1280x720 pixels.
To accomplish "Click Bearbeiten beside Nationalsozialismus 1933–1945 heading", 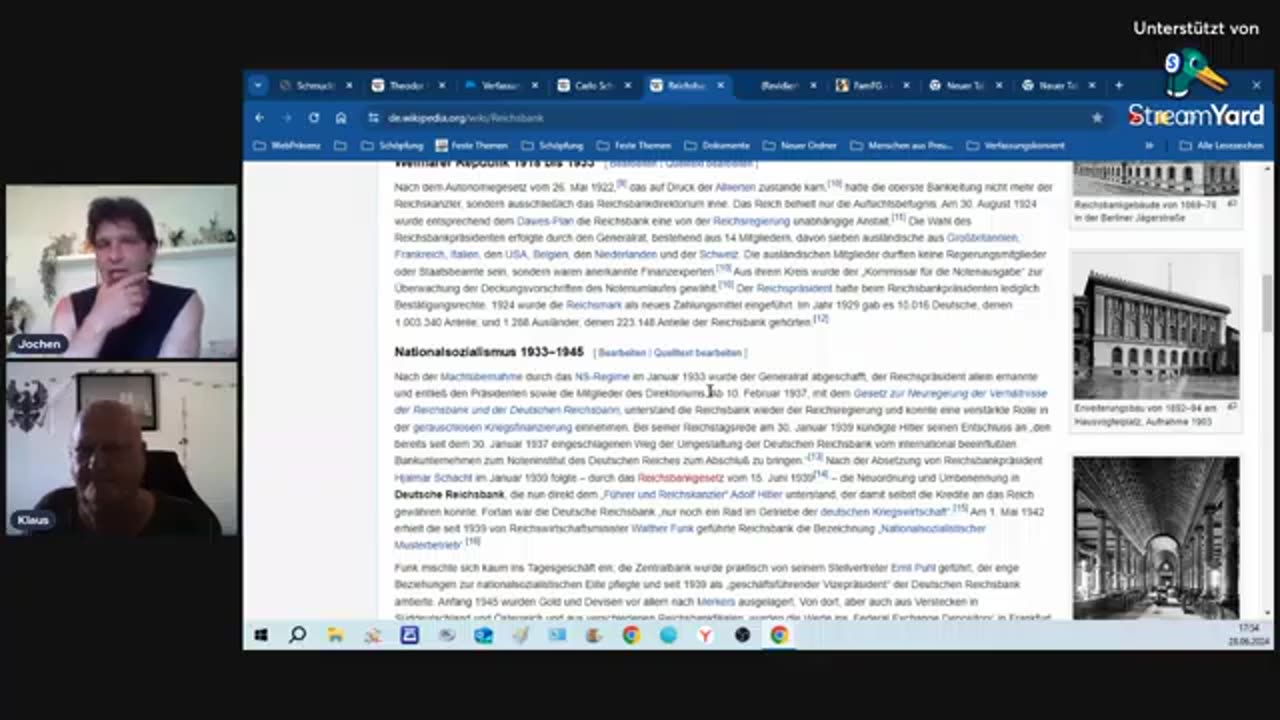I will (x=621, y=353).
